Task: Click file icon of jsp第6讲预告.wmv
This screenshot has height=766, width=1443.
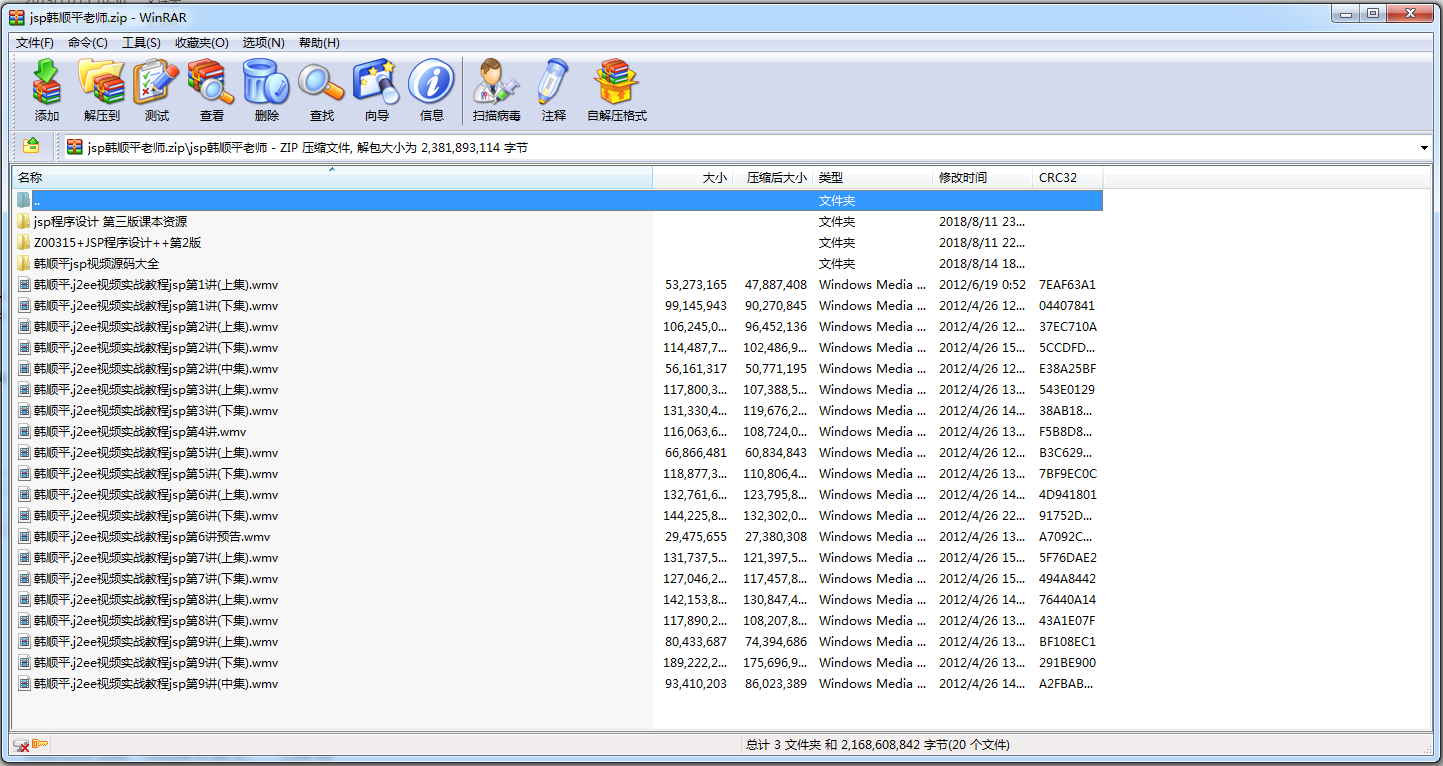Action: [x=24, y=536]
